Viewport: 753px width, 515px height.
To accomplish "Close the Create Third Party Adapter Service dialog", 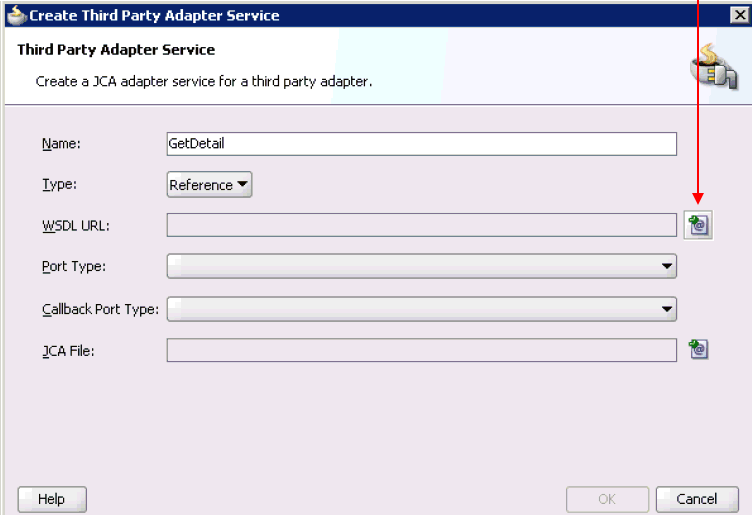I will point(740,15).
